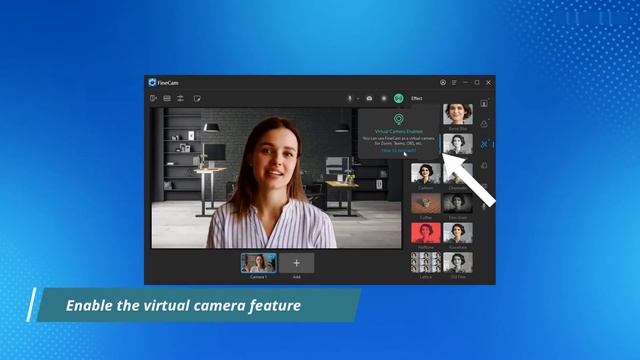The height and width of the screenshot is (360, 640).
Task: Click the first icon on top-left toolbar
Action: (153, 98)
